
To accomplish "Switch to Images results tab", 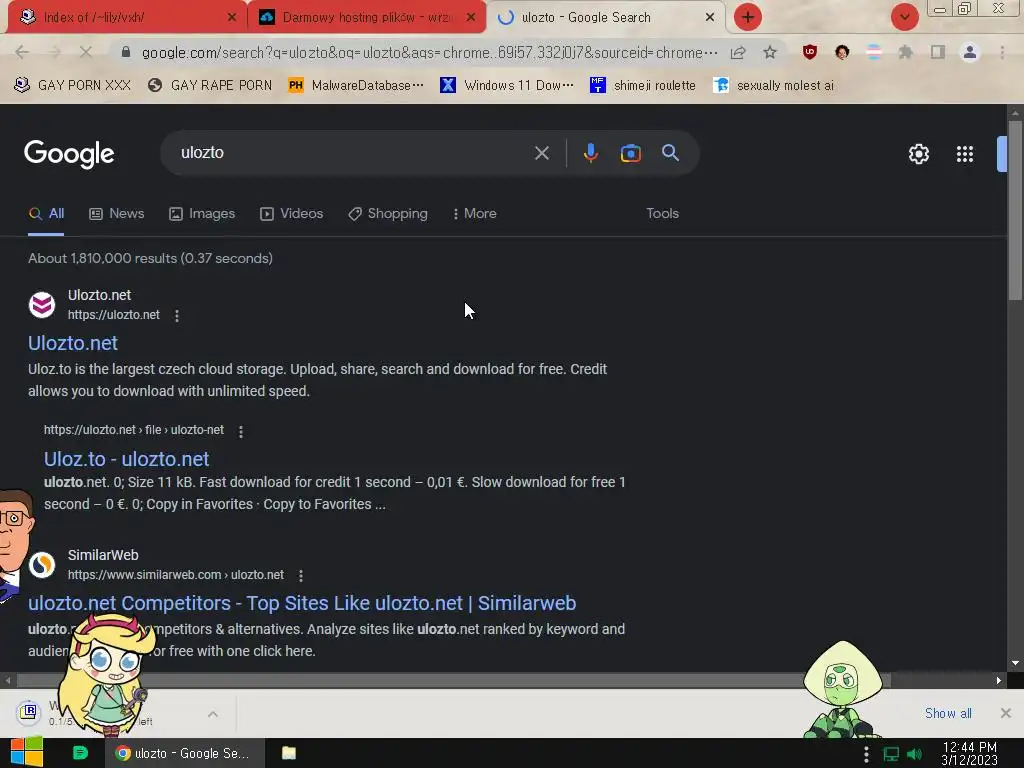I will click(202, 214).
